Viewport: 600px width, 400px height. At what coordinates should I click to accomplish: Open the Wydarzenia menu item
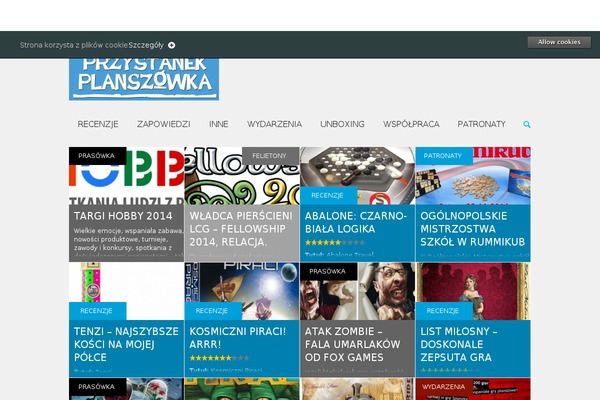point(274,124)
